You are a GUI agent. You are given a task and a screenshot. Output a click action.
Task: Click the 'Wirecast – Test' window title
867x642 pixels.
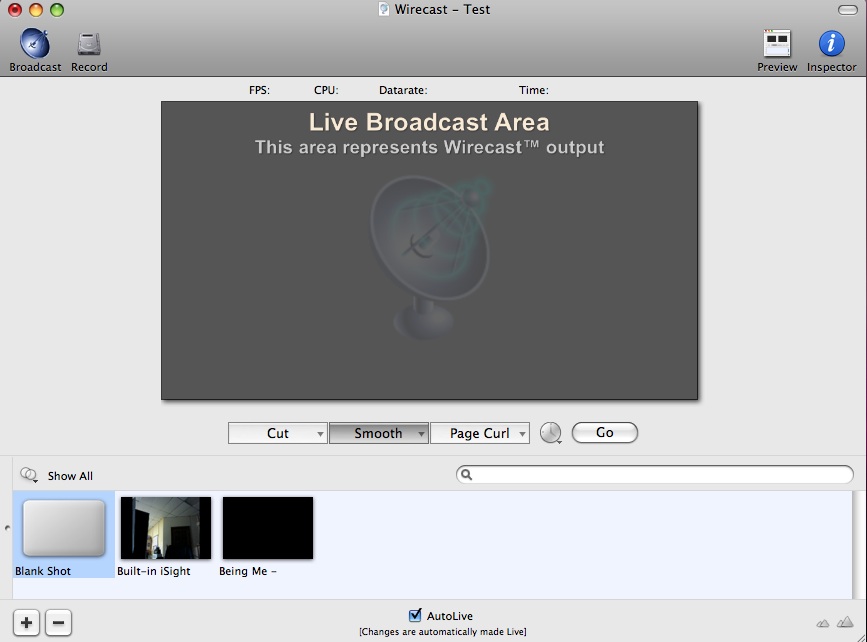pos(442,9)
